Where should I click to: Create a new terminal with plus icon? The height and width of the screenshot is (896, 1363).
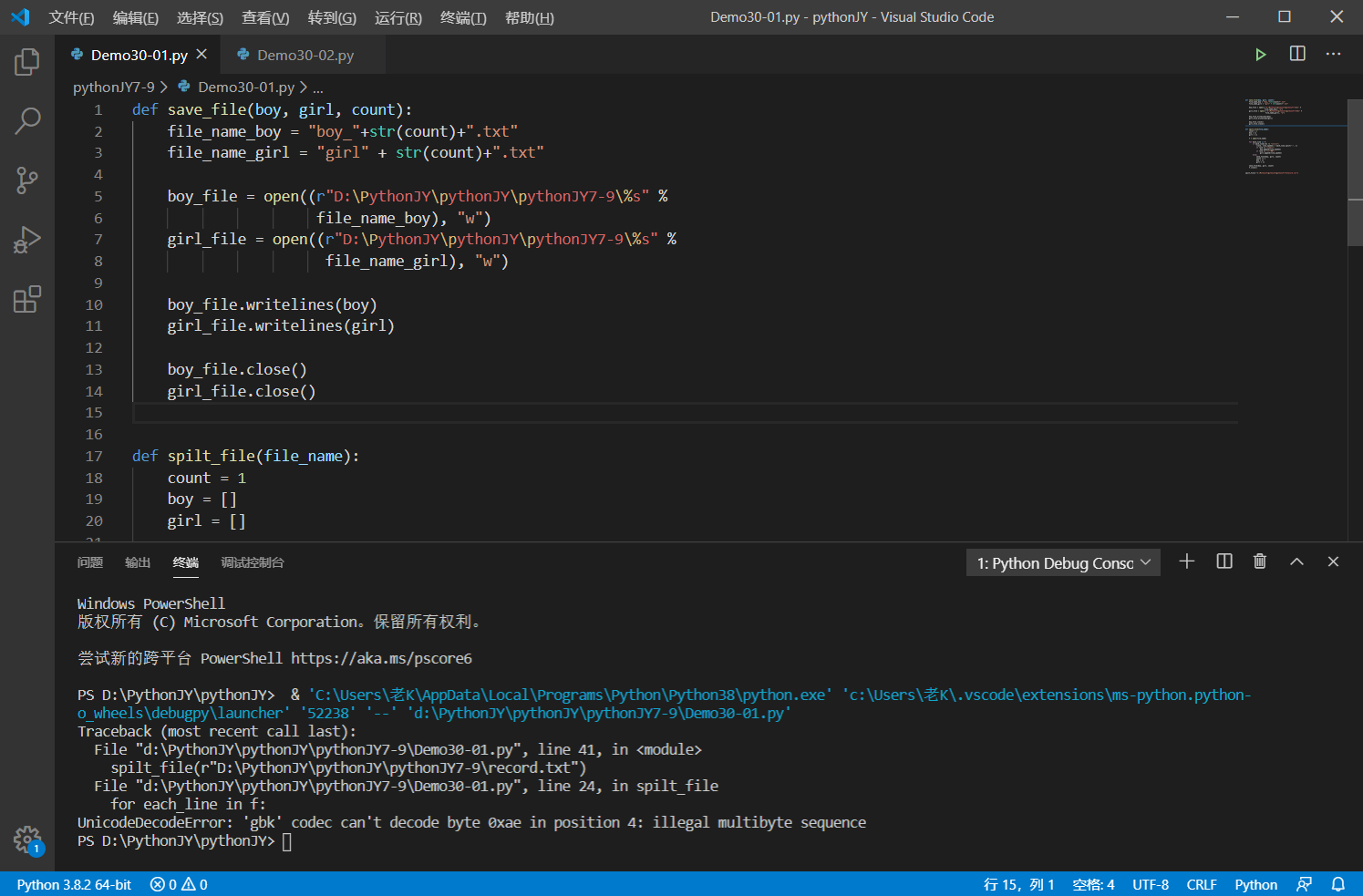click(x=1186, y=561)
